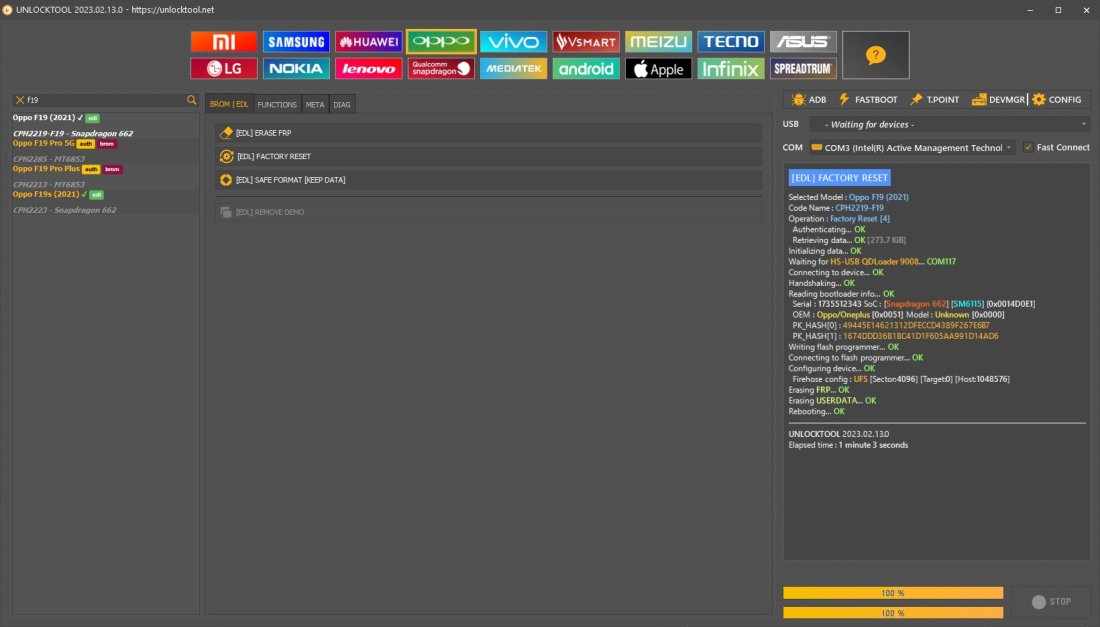Select the Asus brand logo
The width and height of the screenshot is (1100, 627).
[803, 41]
